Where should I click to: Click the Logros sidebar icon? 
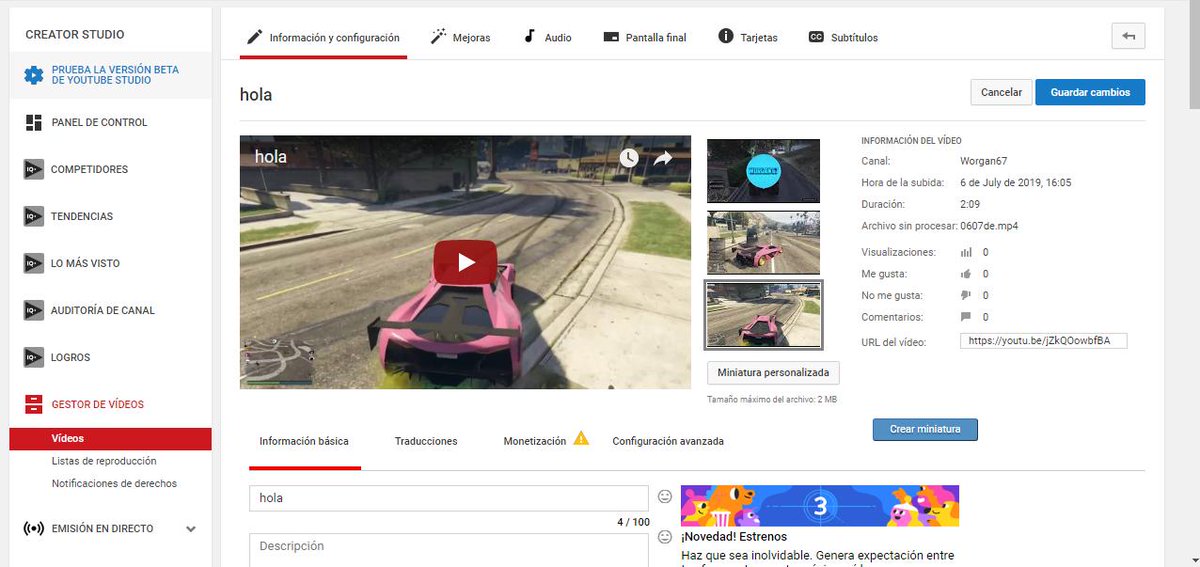[34, 357]
